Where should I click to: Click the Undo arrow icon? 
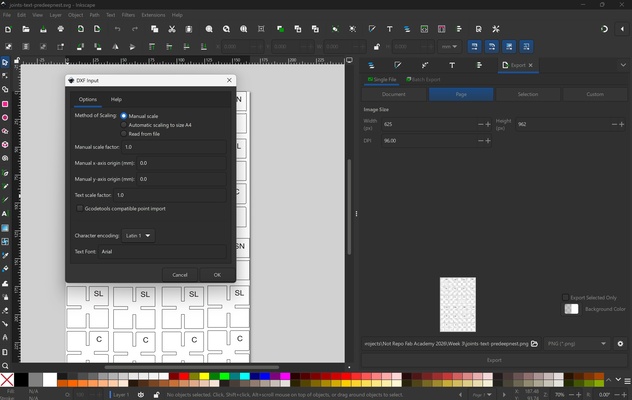click(x=117, y=29)
